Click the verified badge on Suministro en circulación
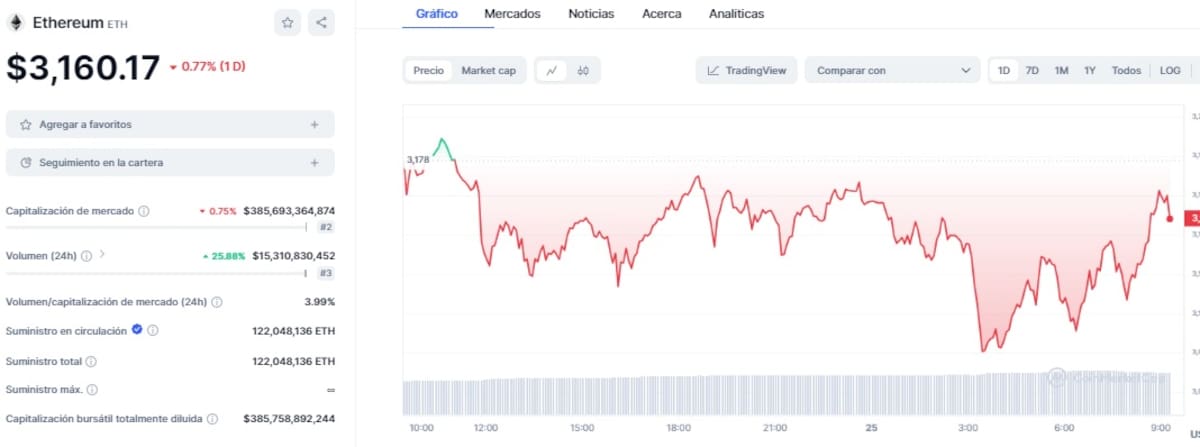Screen dimensions: 1200x447 [137, 329]
